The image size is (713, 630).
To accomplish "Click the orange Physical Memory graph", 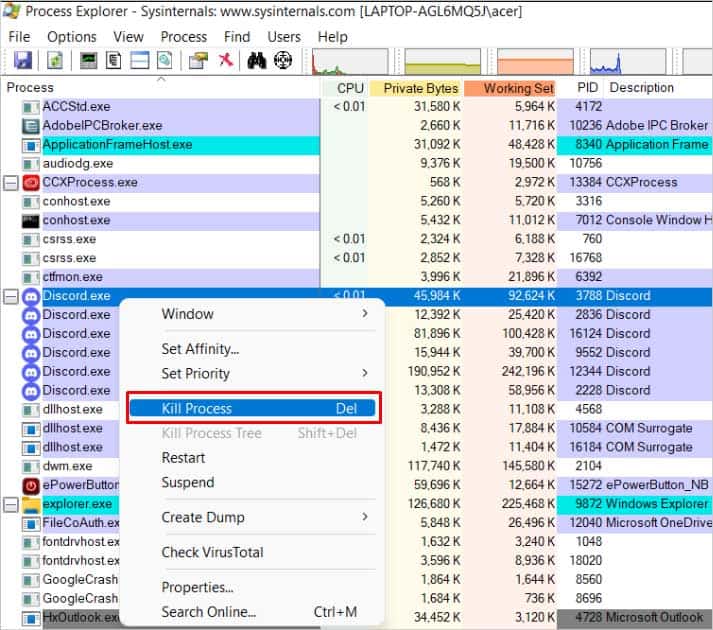I will tap(535, 62).
